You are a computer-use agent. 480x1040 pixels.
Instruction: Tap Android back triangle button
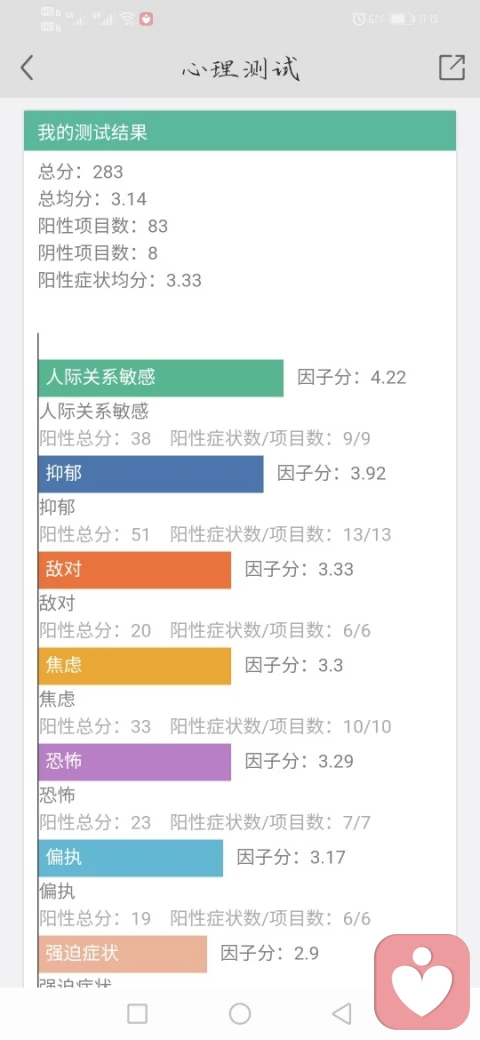point(341,1013)
